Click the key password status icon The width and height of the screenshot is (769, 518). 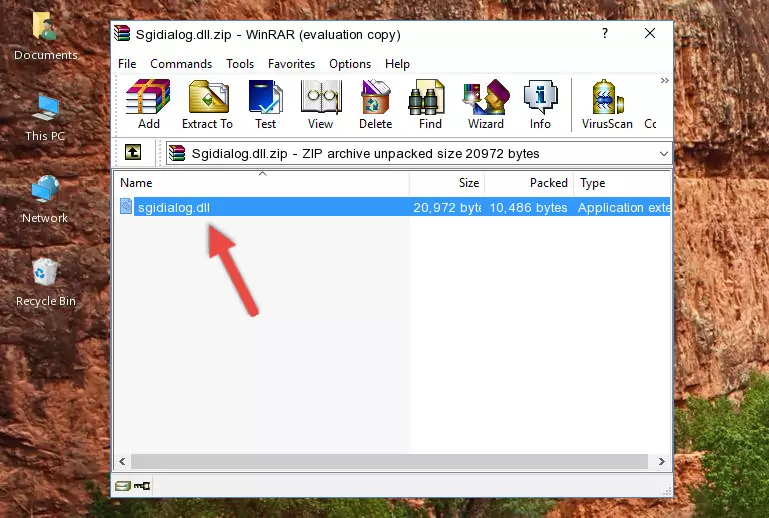[x=142, y=486]
